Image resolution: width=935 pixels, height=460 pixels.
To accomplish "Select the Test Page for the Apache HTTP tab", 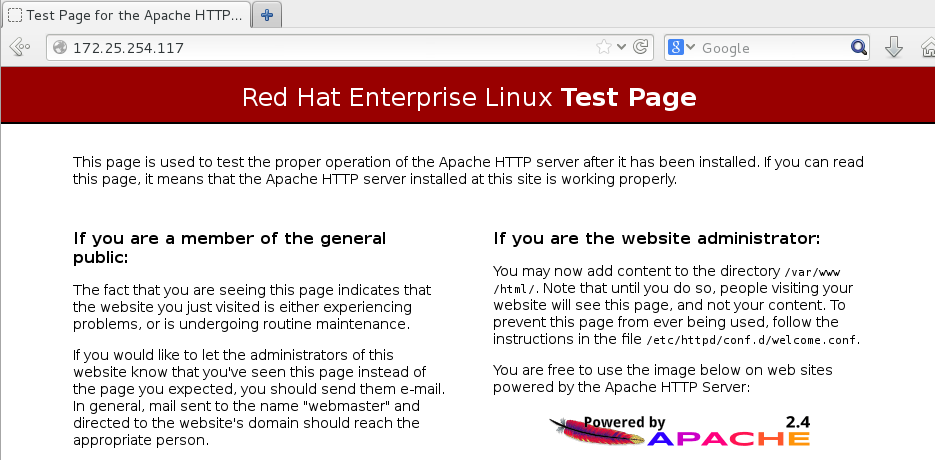I will [x=126, y=16].
